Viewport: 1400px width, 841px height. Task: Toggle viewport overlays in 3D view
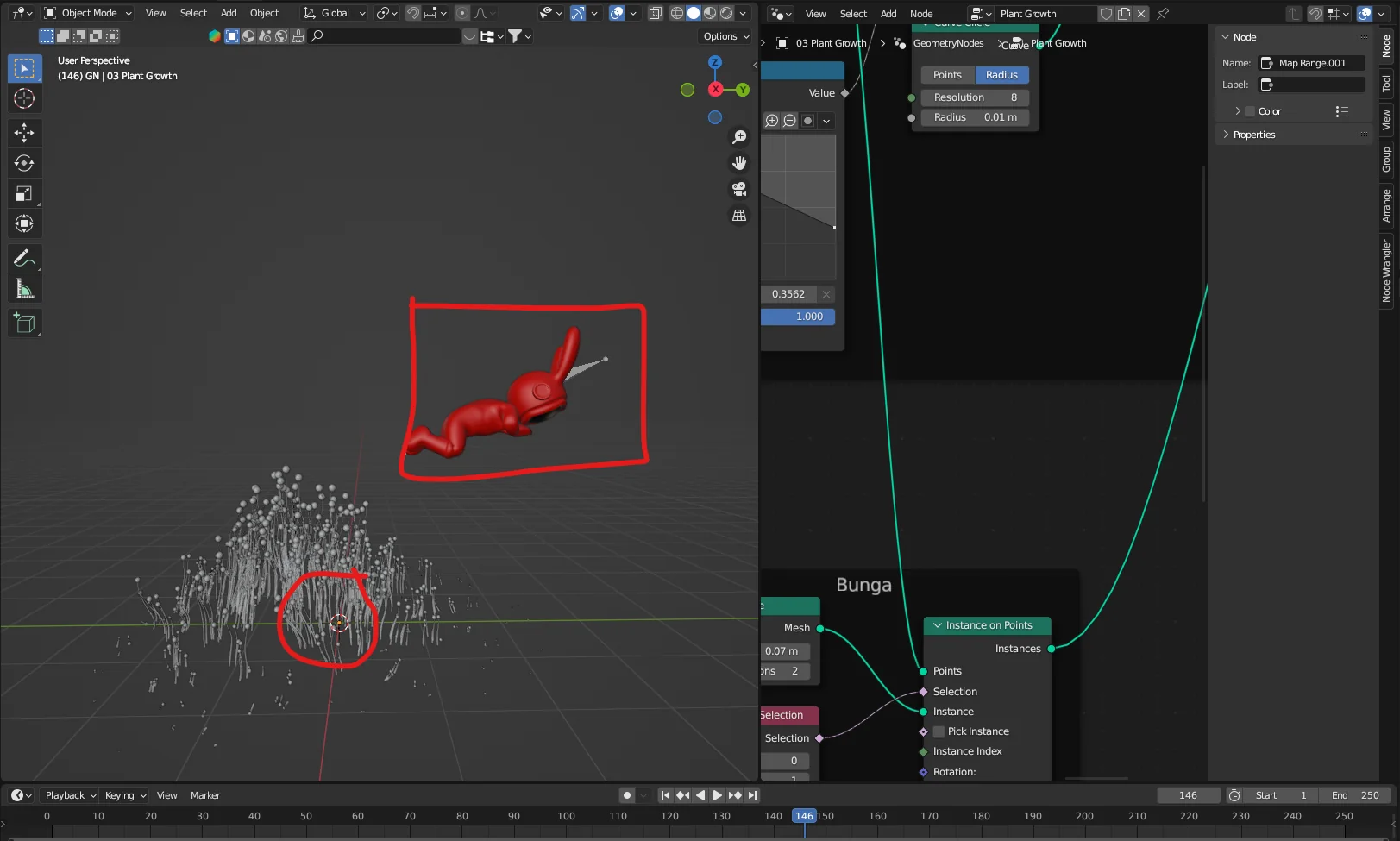click(617, 13)
